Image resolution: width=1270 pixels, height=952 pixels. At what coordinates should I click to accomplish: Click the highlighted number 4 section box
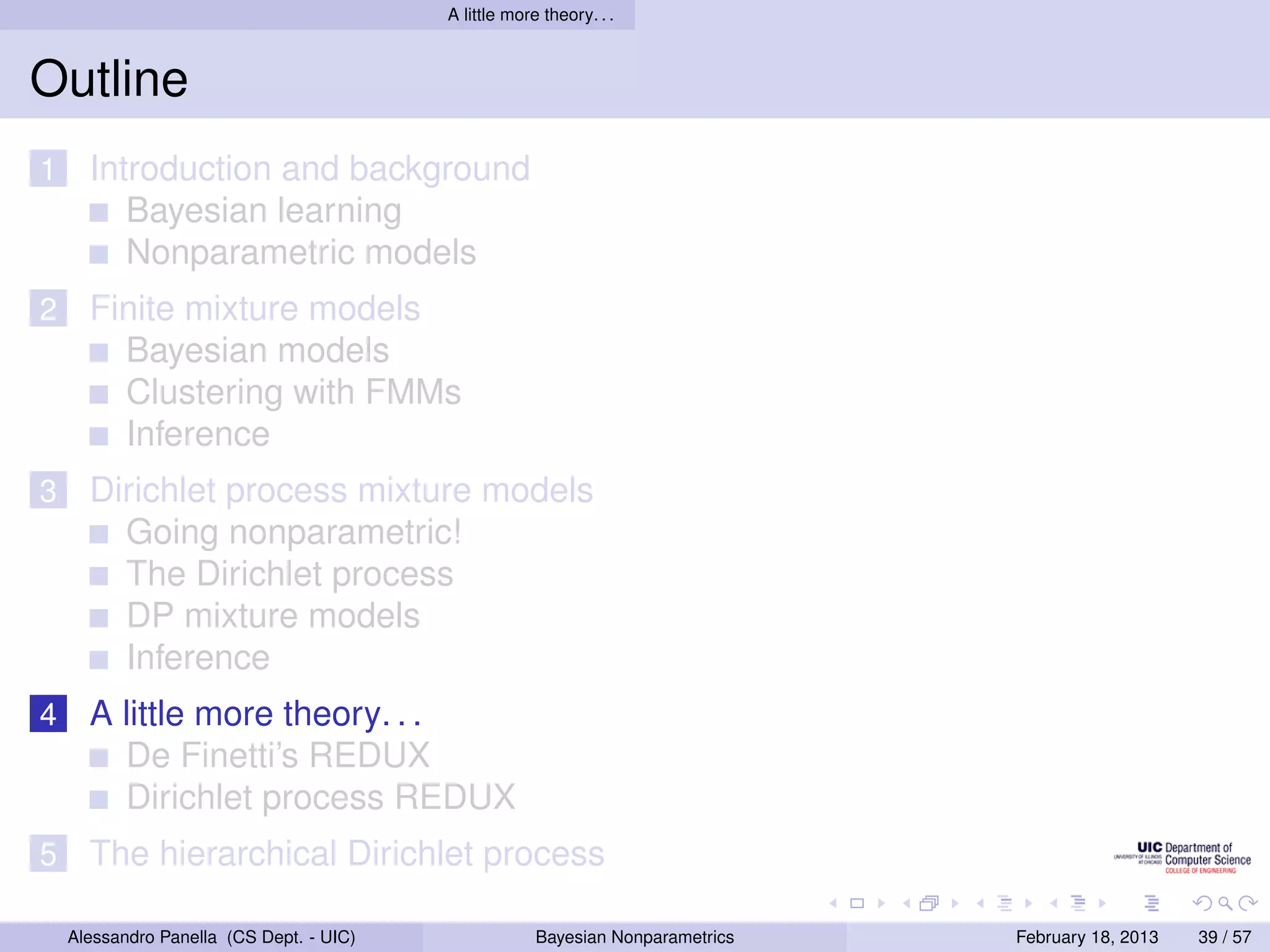point(48,713)
